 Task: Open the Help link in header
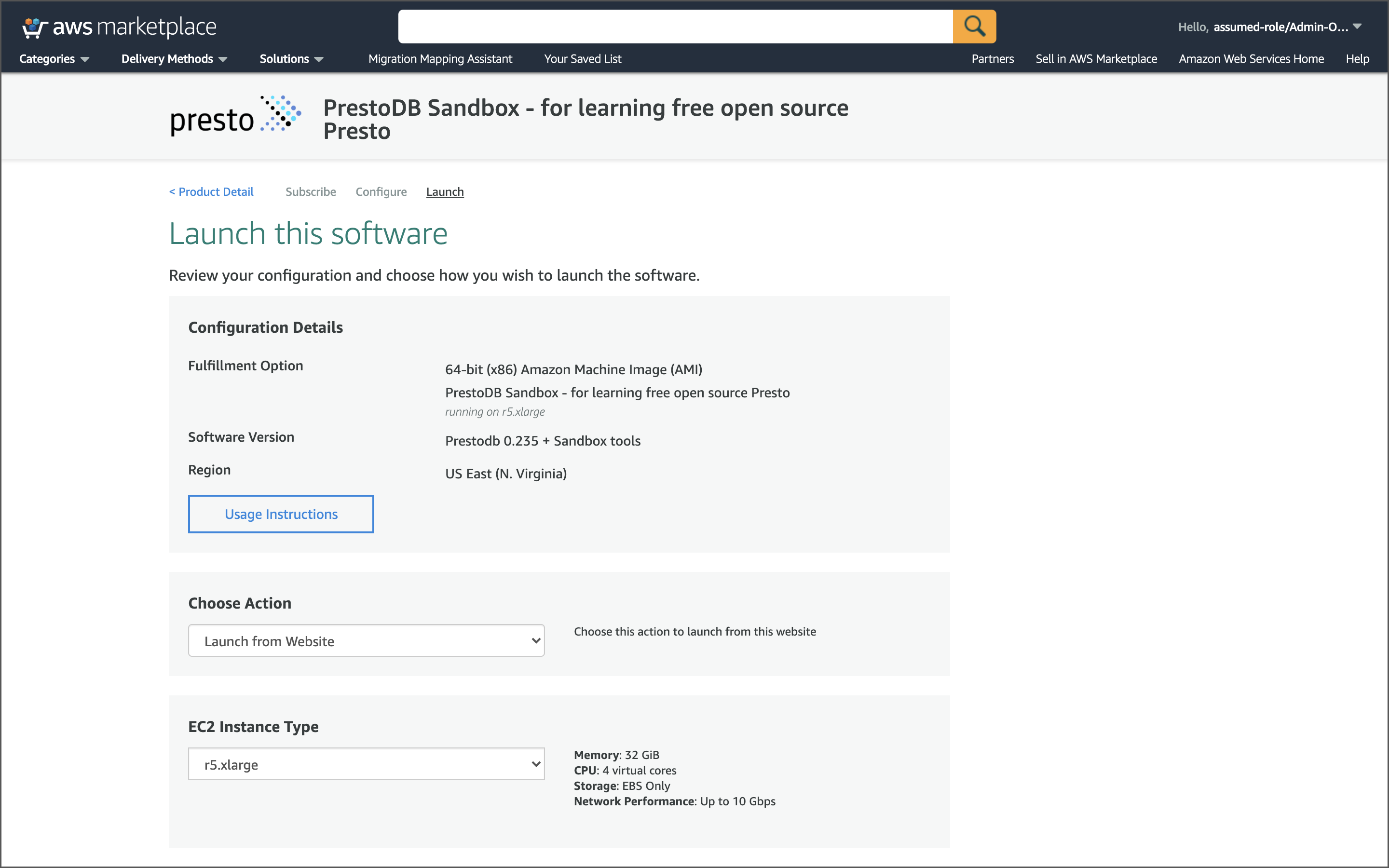tap(1358, 58)
